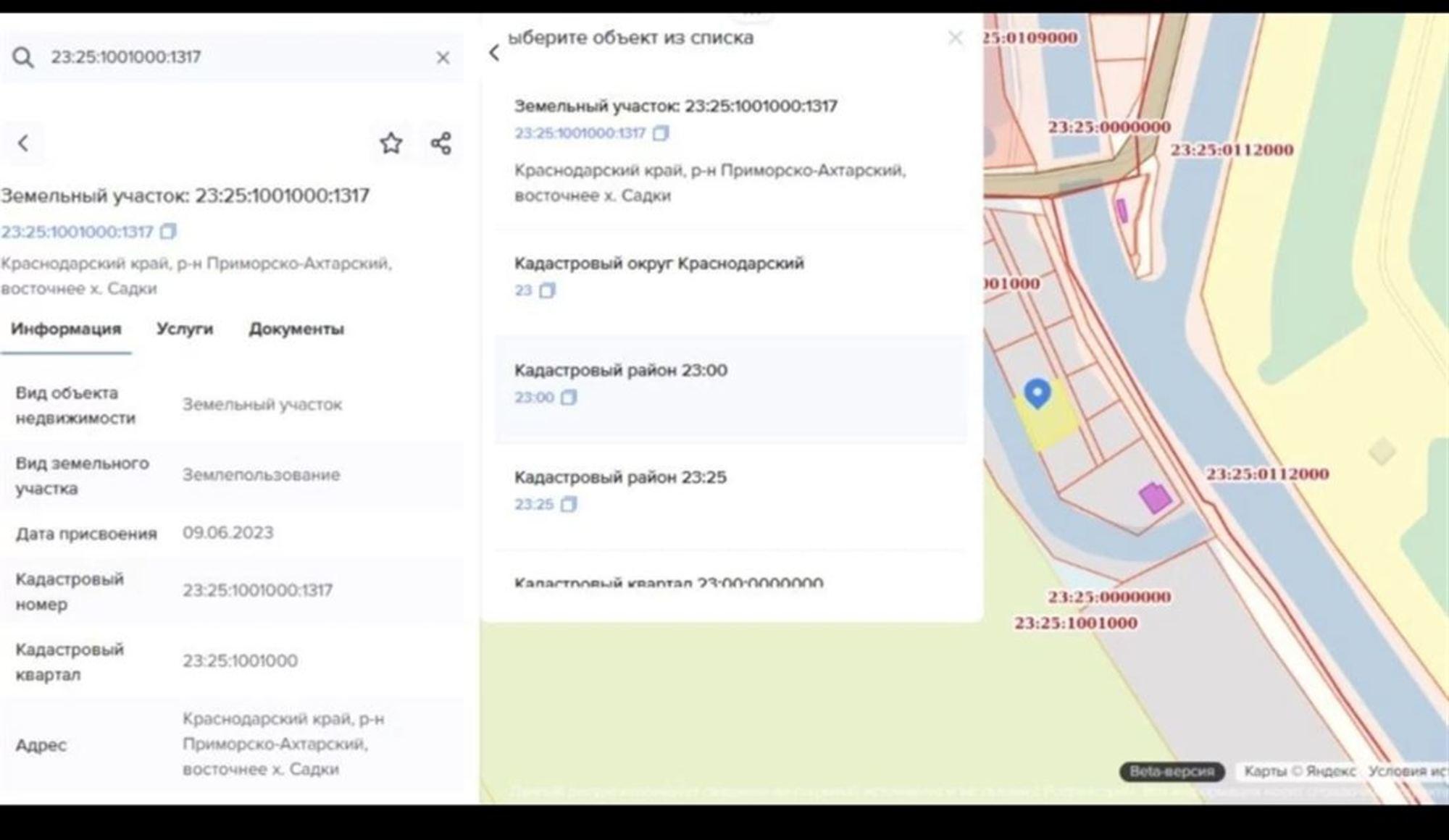The image size is (1449, 840).
Task: Click the search magnifier icon
Action: point(25,58)
